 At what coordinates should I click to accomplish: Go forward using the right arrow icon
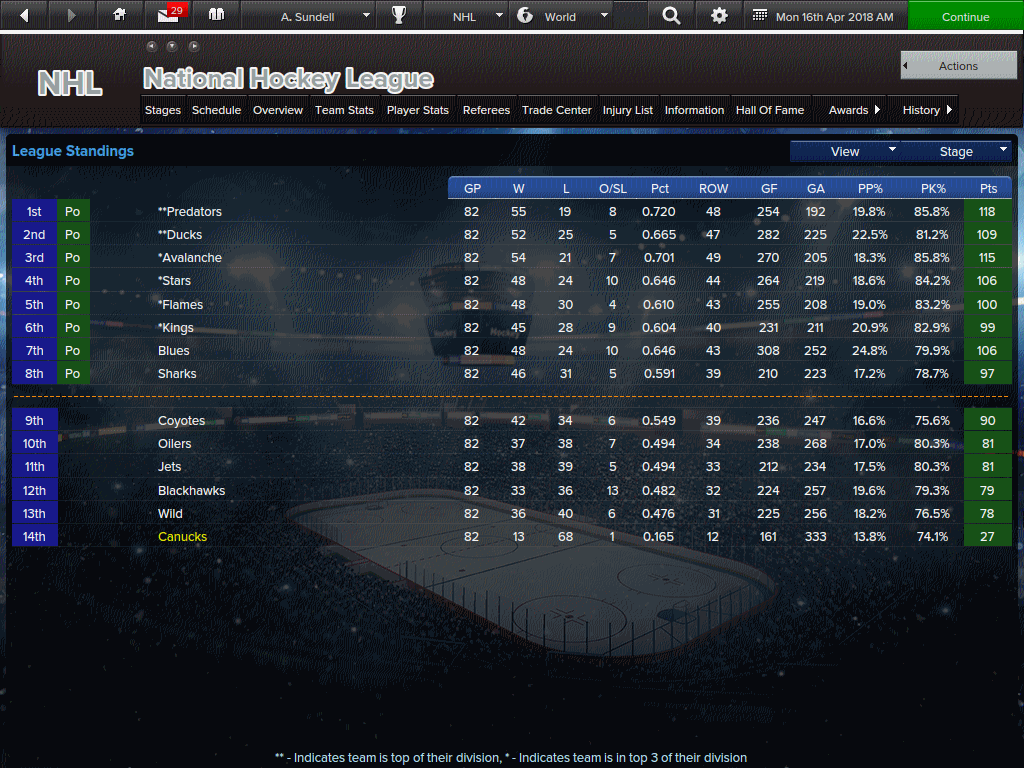(71, 15)
